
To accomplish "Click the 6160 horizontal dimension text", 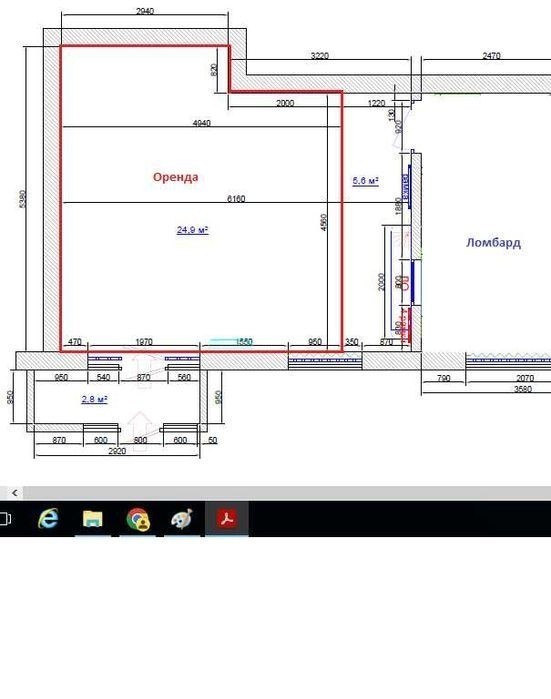I will [x=236, y=199].
